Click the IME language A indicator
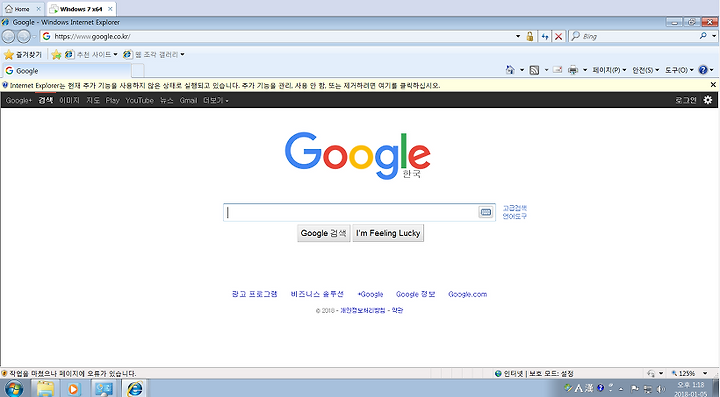720x397 pixels. [579, 388]
